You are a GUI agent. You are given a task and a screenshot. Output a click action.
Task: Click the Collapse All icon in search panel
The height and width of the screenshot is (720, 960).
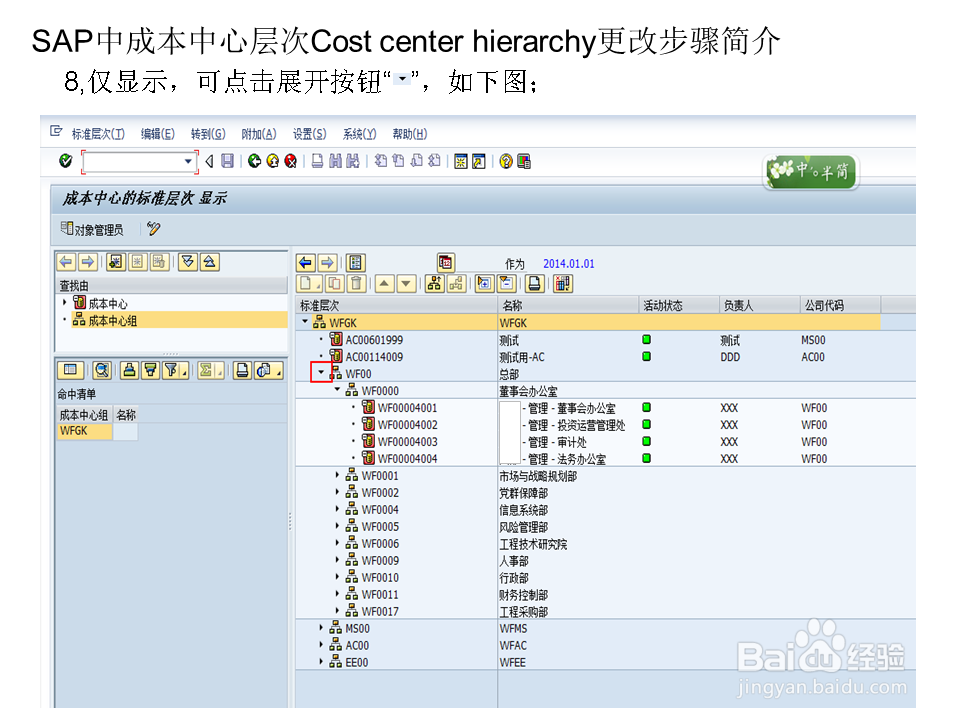pos(210,262)
